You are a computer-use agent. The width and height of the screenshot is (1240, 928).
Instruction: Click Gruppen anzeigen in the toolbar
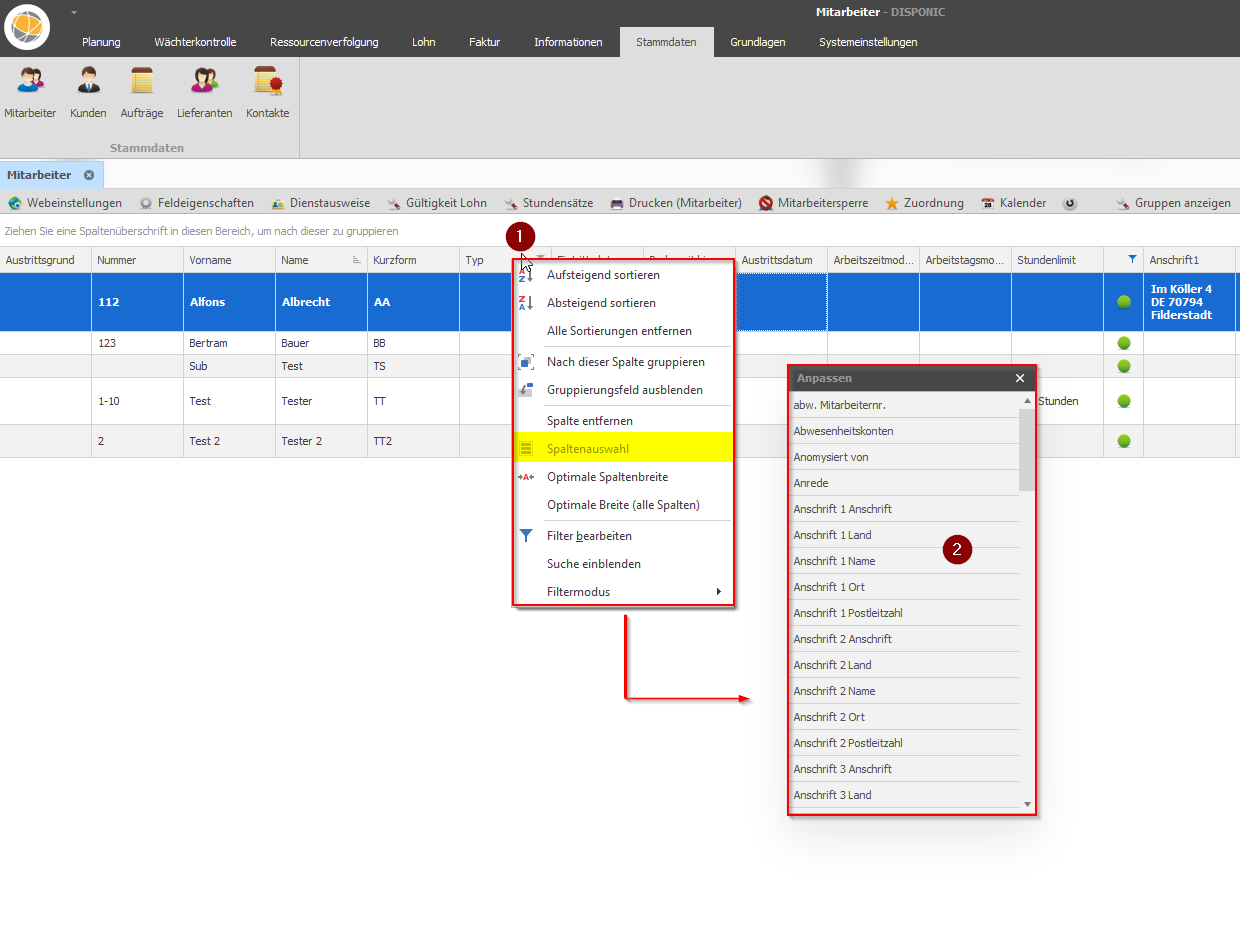[1173, 203]
